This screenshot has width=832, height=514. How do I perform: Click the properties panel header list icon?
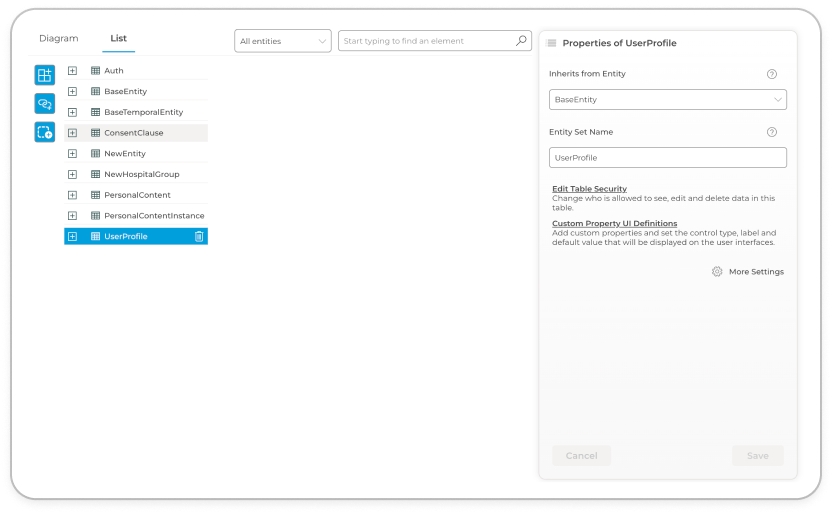pyautogui.click(x=552, y=43)
